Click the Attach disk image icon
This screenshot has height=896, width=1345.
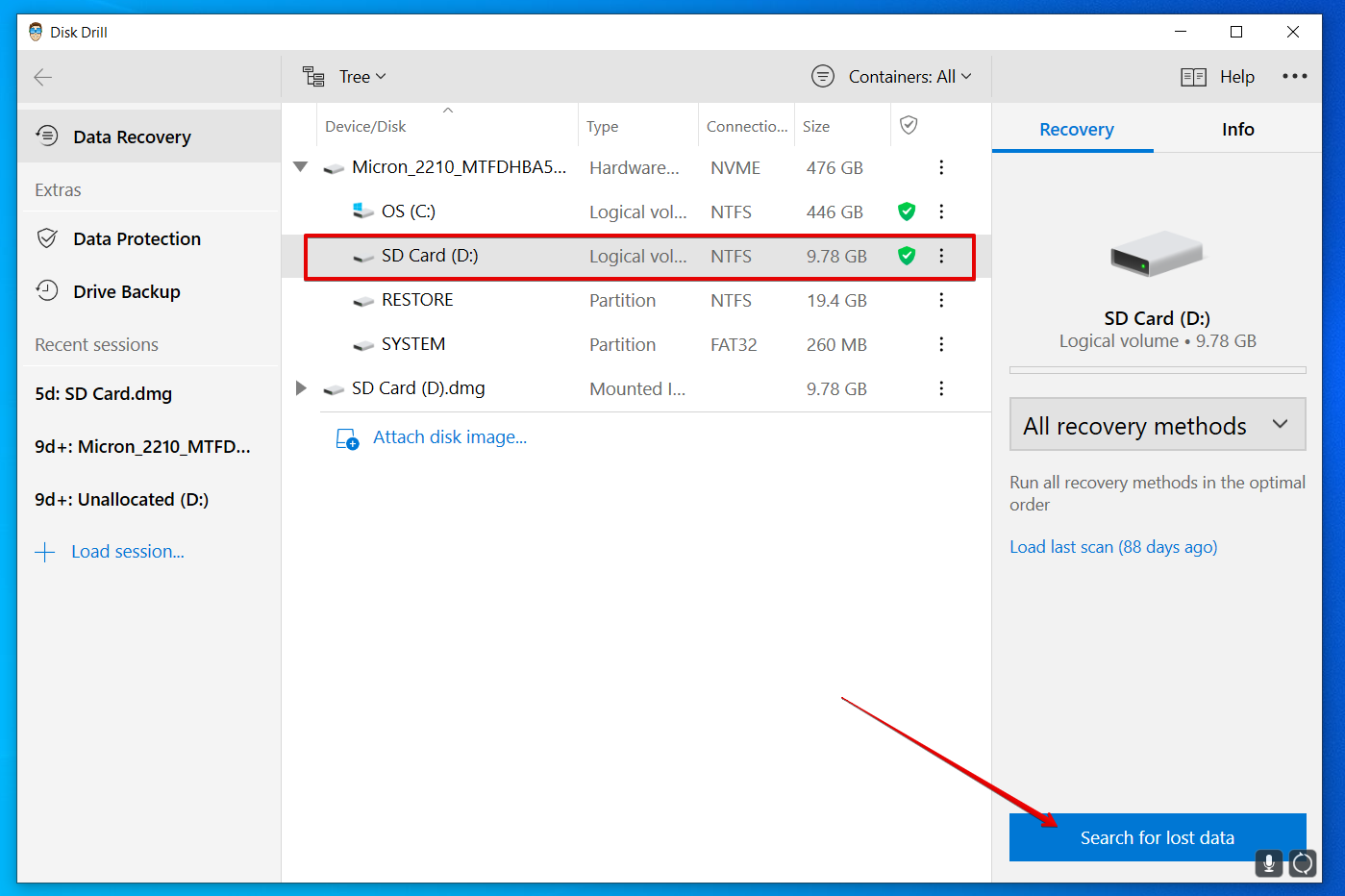(x=347, y=438)
